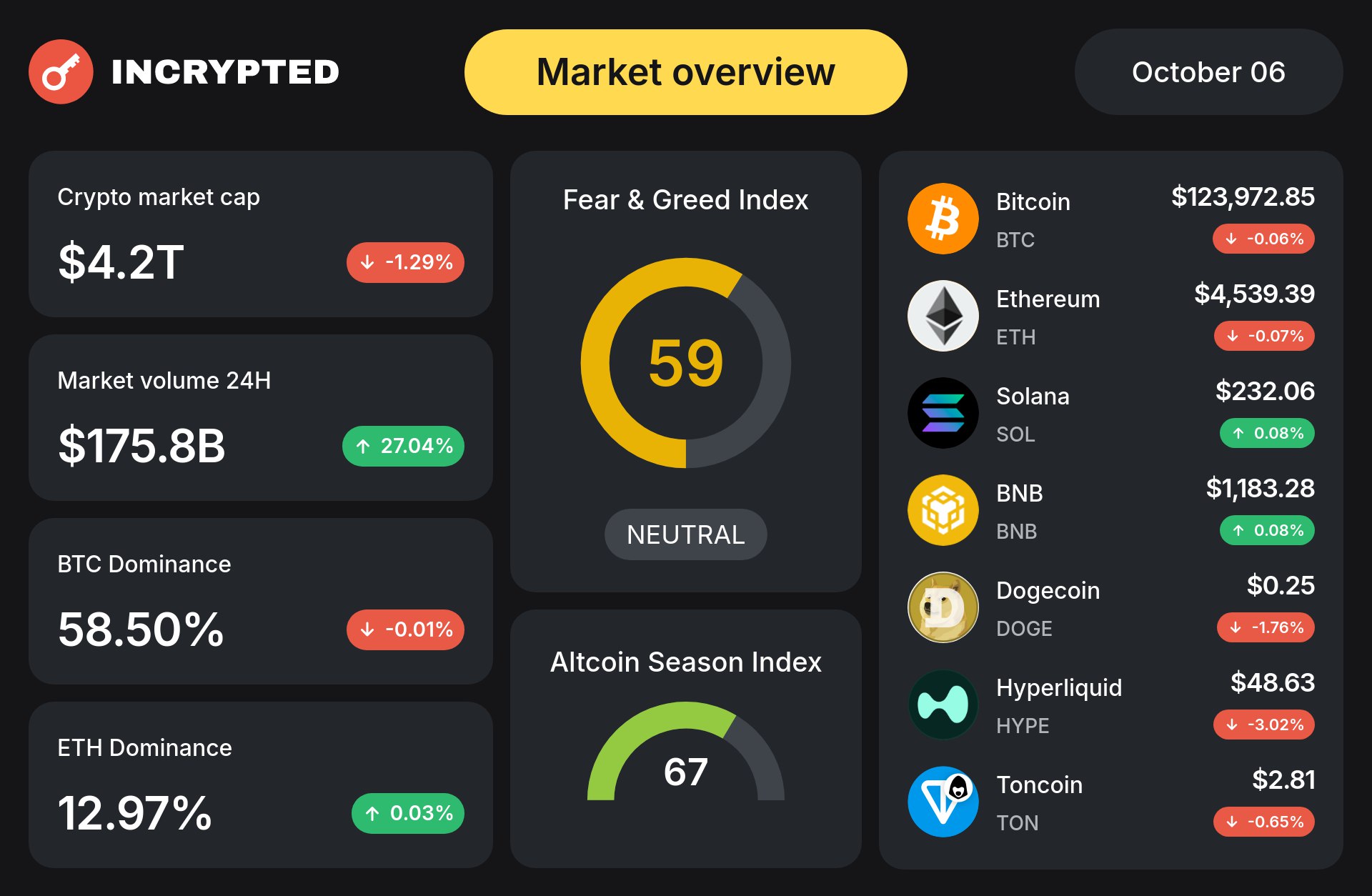The height and width of the screenshot is (896, 1372).
Task: Click the Bitcoin price $123,972.85
Action: (x=1242, y=196)
